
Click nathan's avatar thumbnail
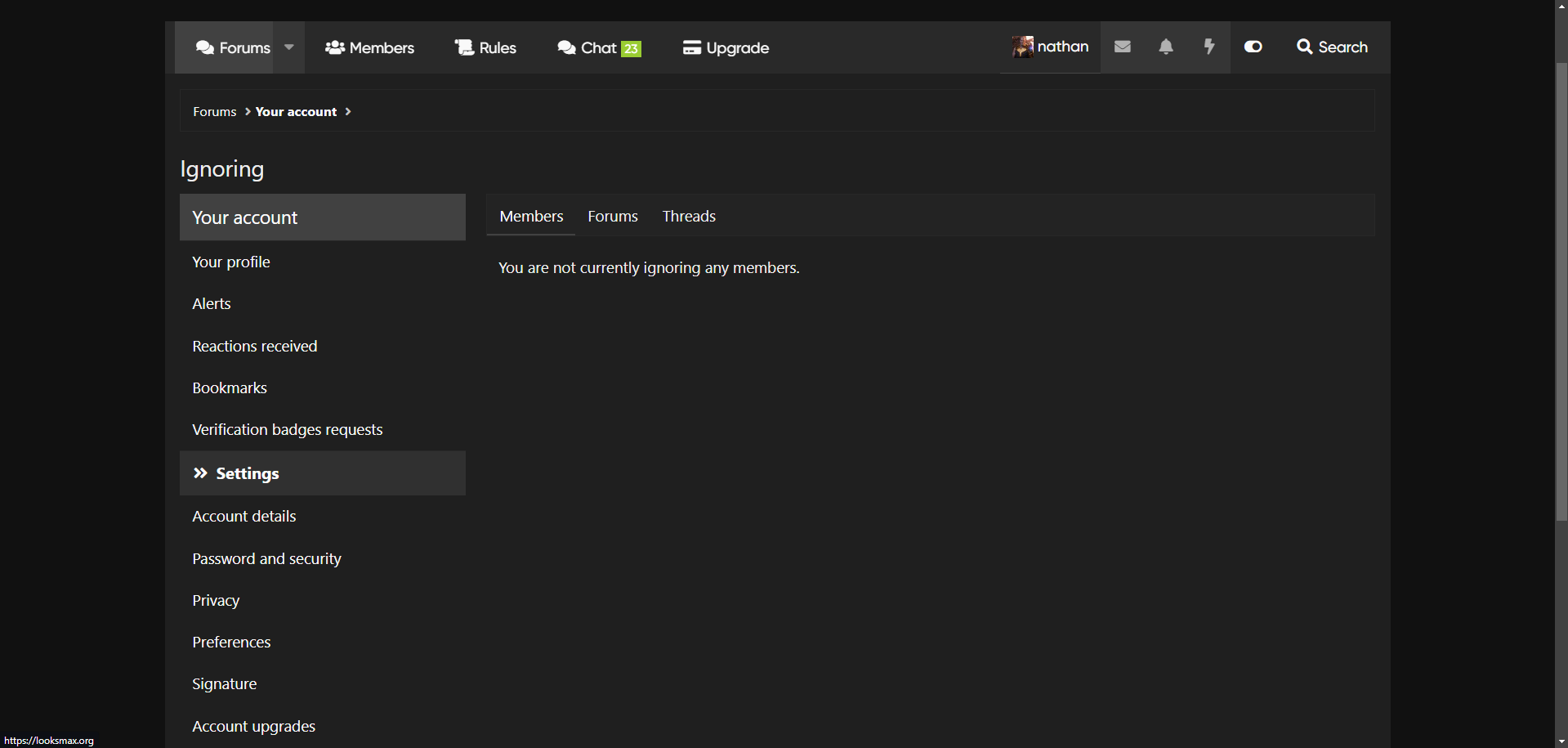tap(1022, 46)
